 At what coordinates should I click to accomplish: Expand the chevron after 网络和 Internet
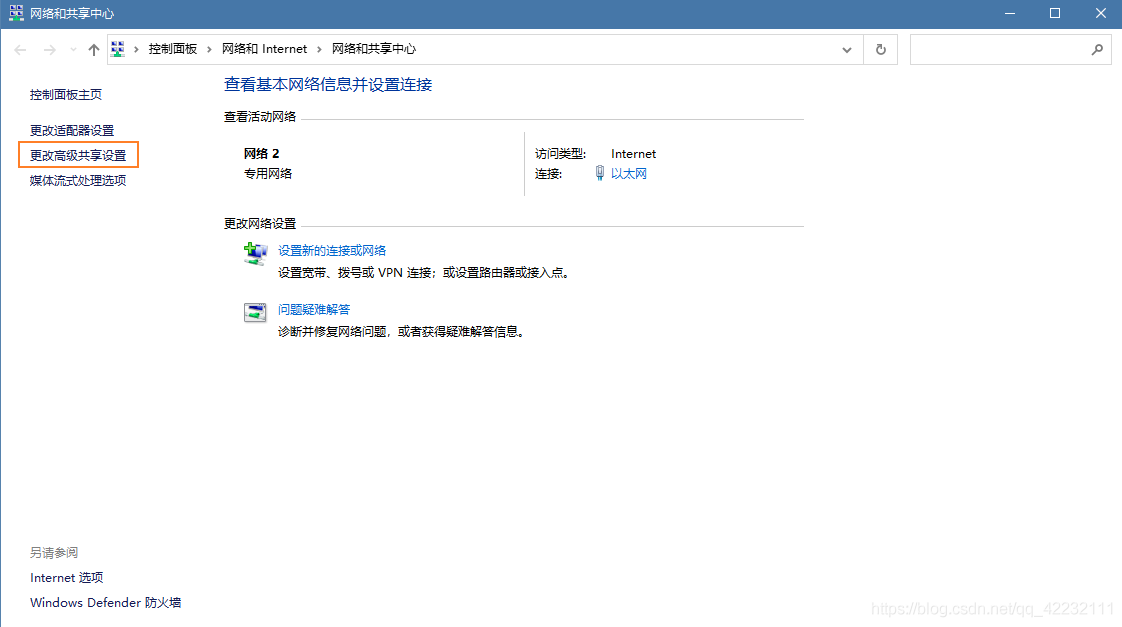pos(319,49)
